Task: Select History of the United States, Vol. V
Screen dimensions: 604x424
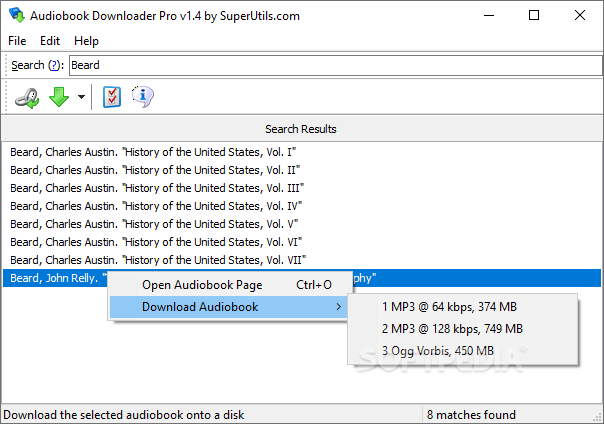Action: 154,224
